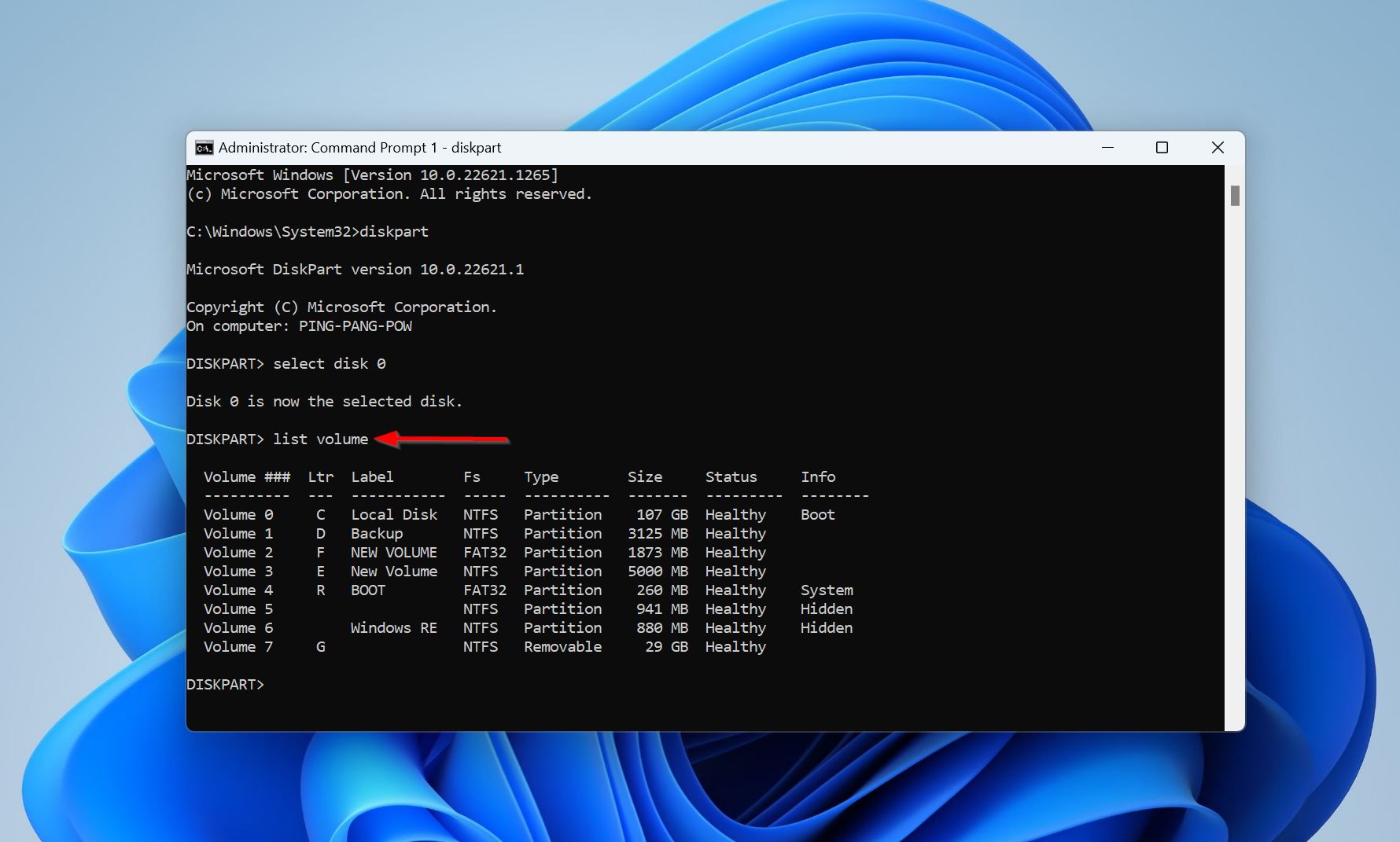1400x842 pixels.
Task: Click 'Hidden' info for Volume 5
Action: pos(827,609)
